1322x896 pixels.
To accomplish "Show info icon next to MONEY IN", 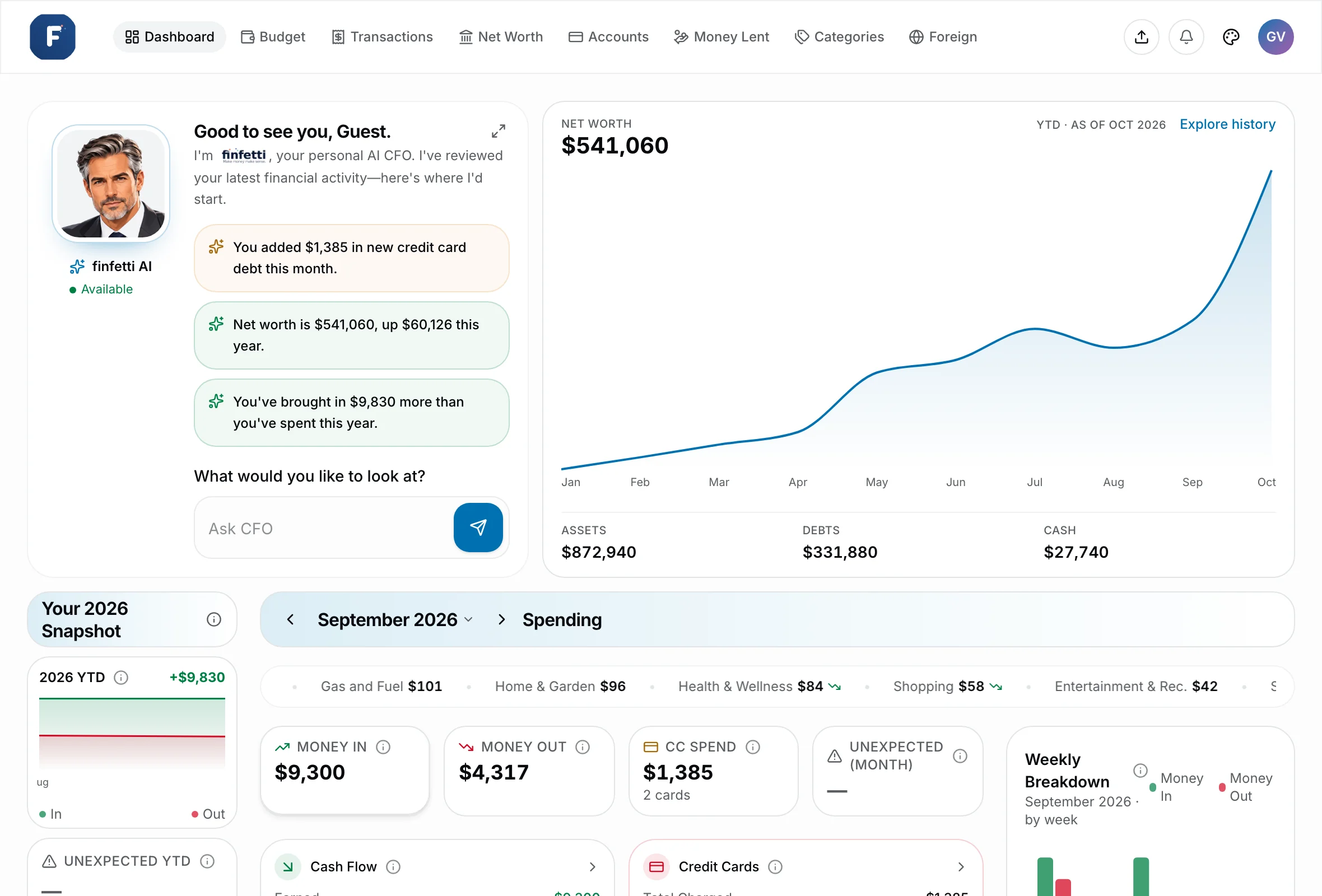I will (383, 747).
